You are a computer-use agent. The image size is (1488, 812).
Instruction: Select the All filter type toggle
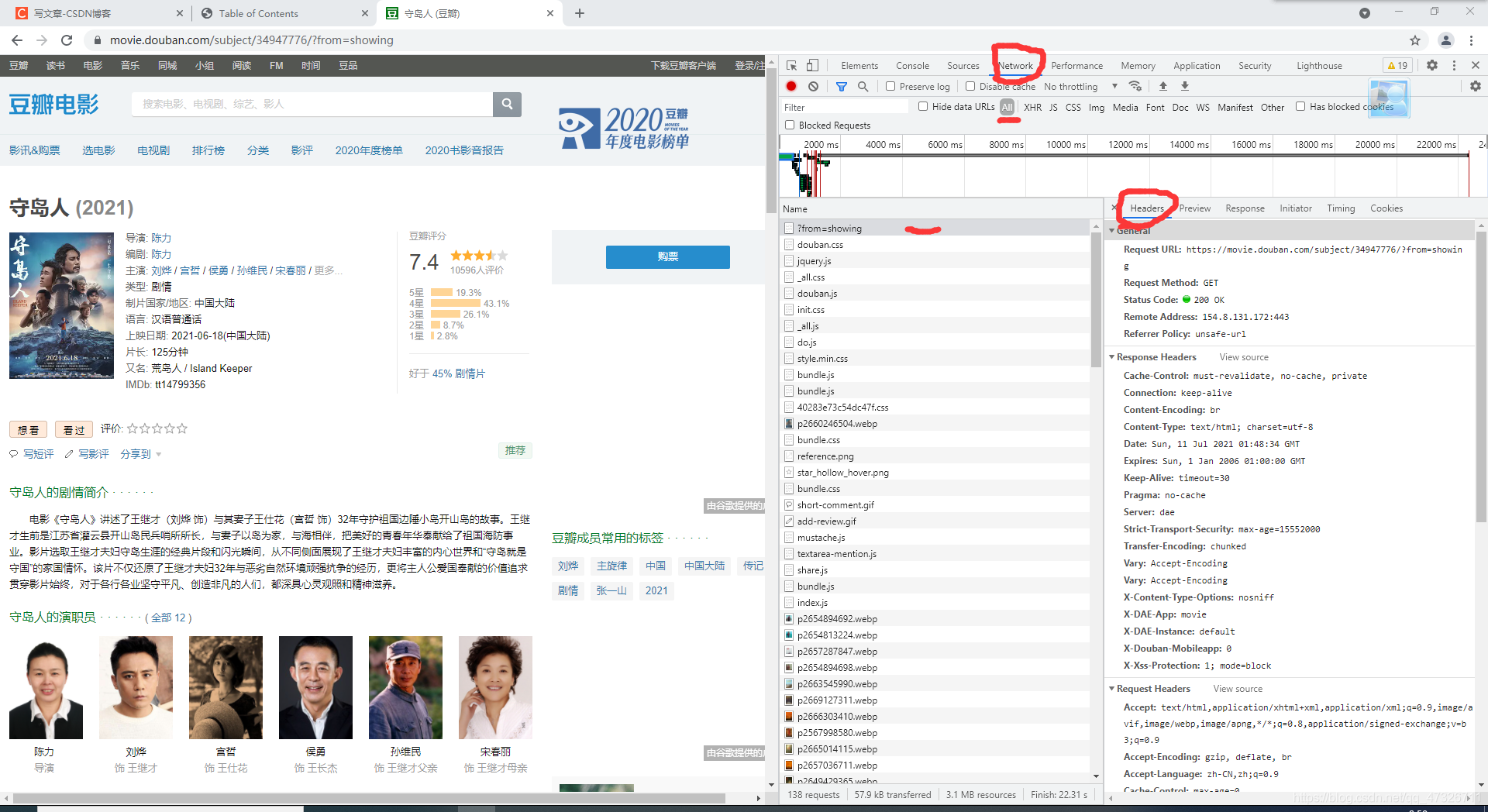click(1007, 107)
